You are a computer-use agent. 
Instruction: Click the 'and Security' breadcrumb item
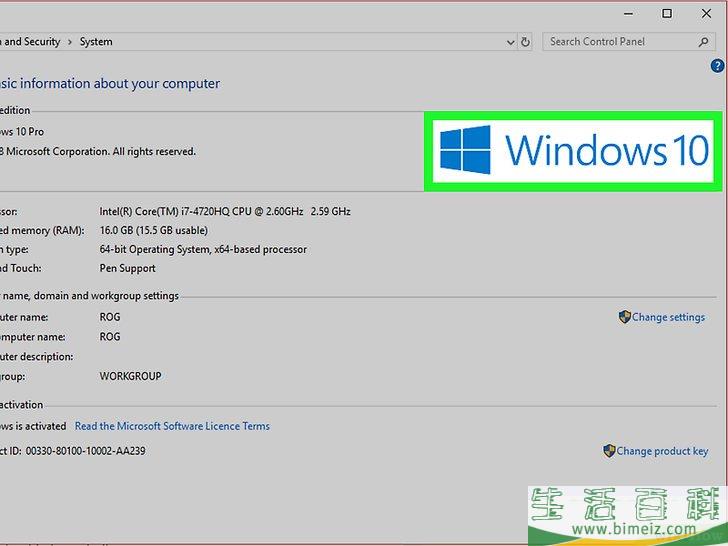(32, 42)
